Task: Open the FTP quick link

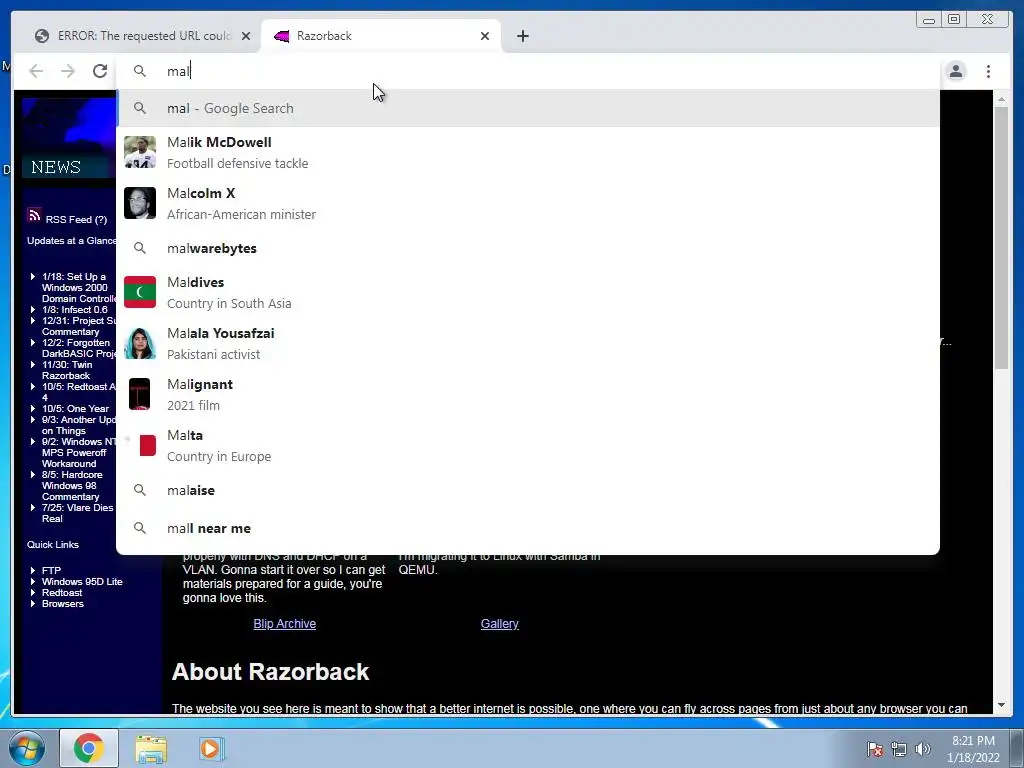Action: [51, 570]
